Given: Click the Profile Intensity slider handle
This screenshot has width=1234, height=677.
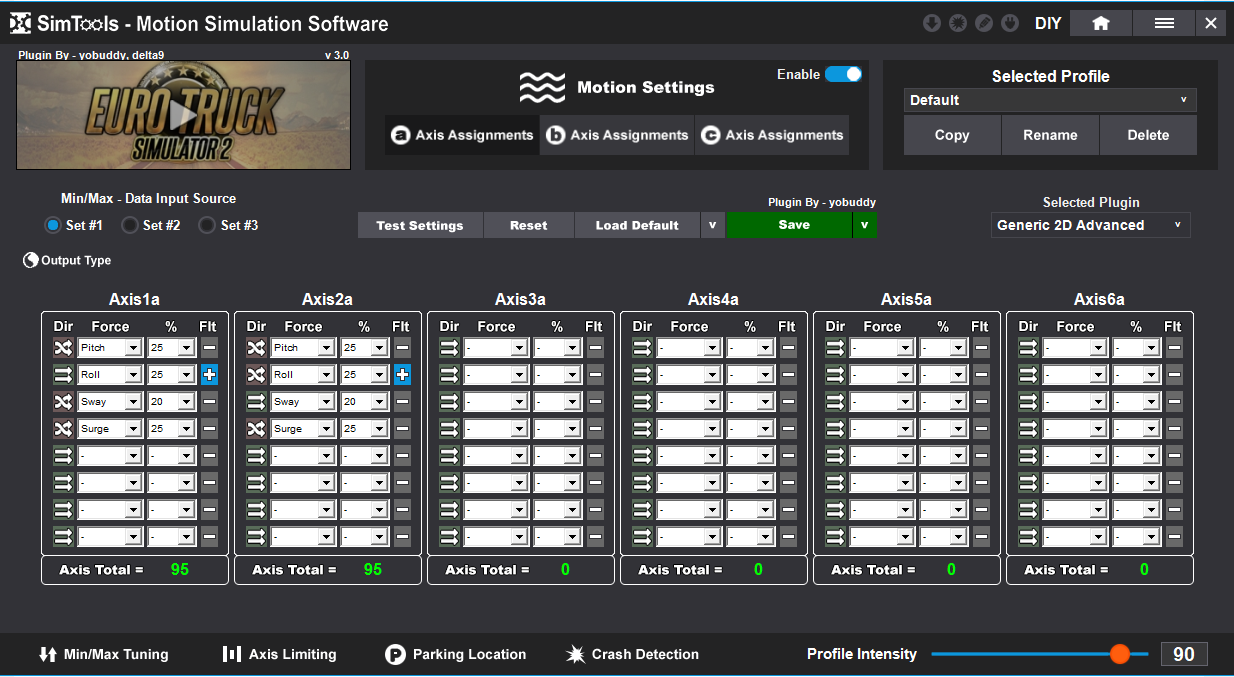Looking at the screenshot, I should click(x=1119, y=654).
